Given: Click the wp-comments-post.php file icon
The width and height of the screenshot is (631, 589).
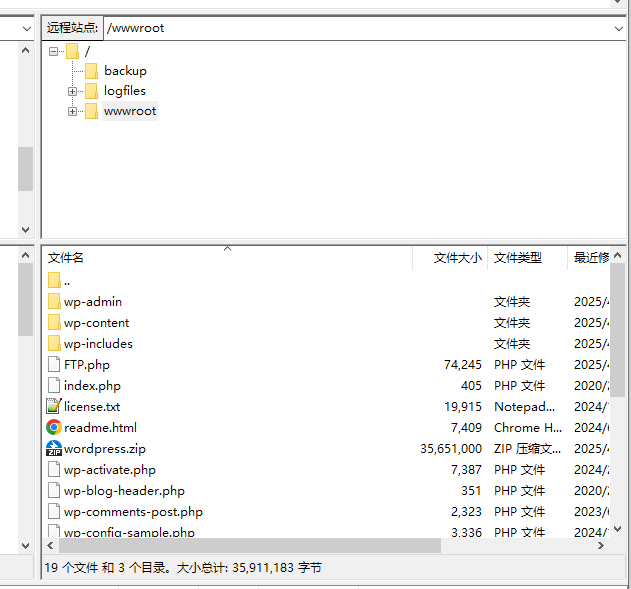Looking at the screenshot, I should point(54,511).
